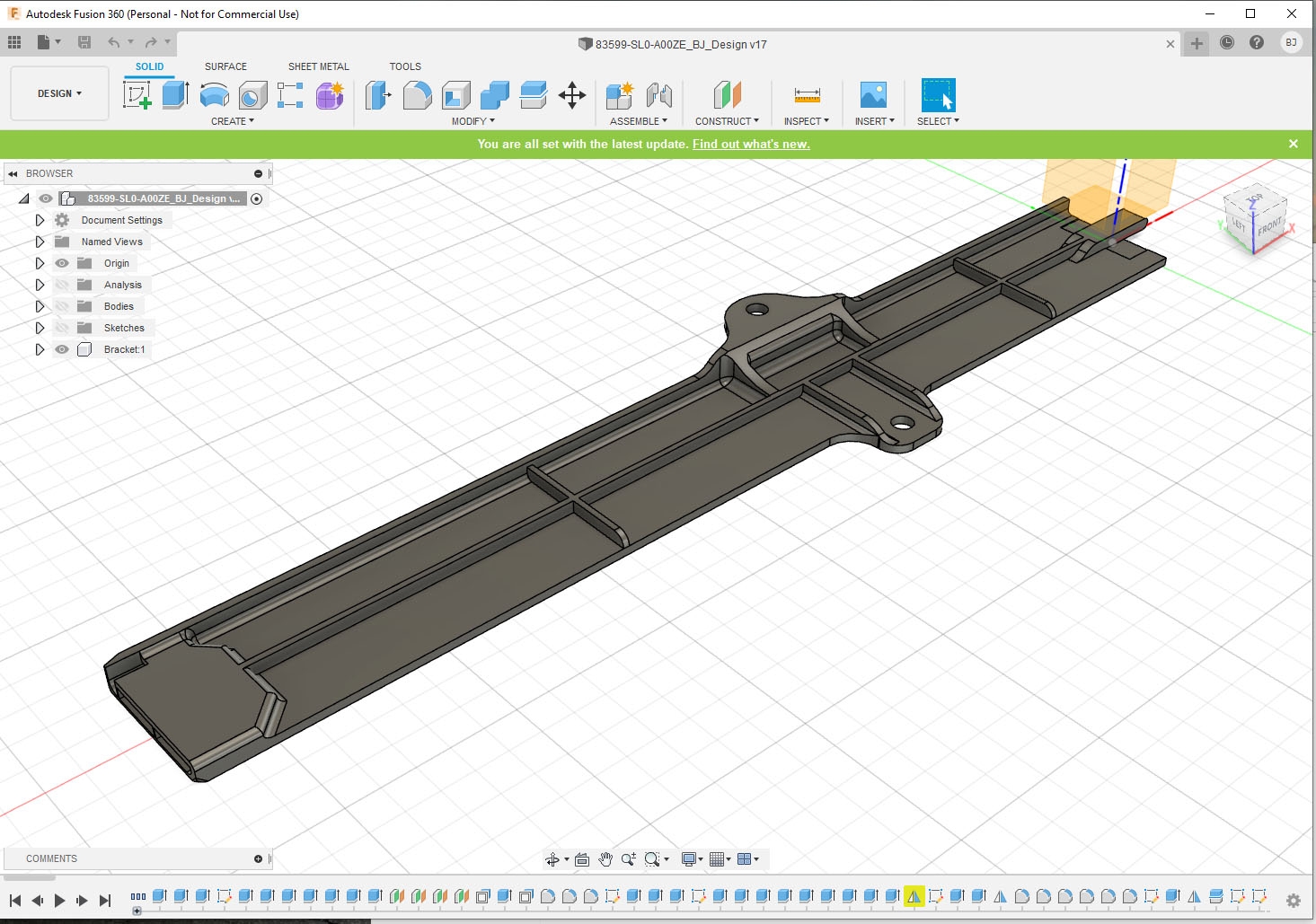Open the MODIFY dropdown menu
1316x924 pixels.
pos(473,121)
